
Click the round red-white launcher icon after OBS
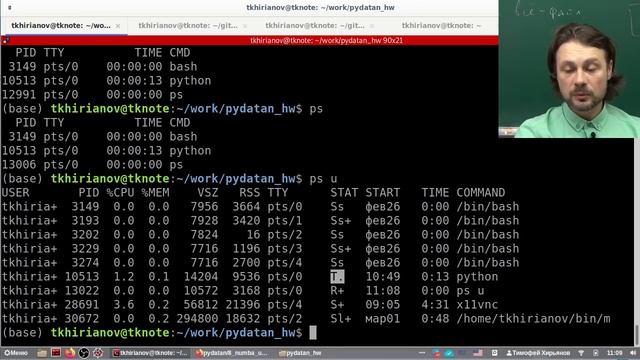[98, 353]
